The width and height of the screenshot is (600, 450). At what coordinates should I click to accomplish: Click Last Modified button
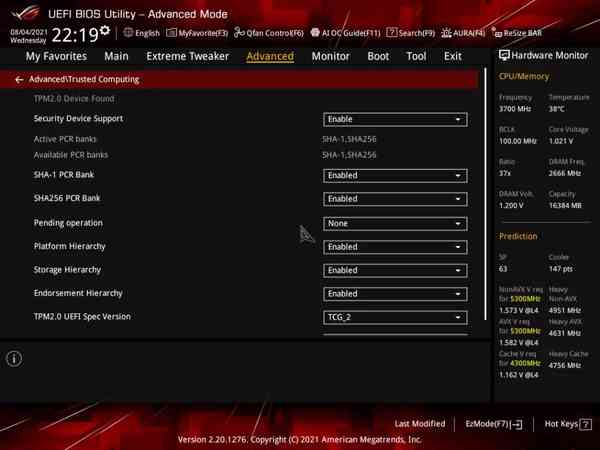[x=419, y=424]
